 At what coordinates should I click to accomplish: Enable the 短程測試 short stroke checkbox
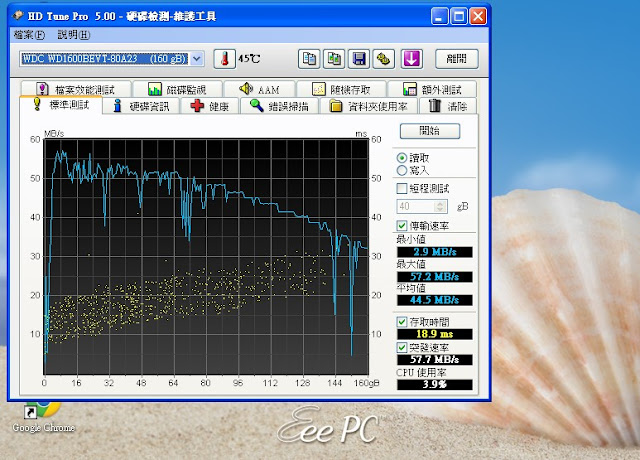tap(402, 188)
